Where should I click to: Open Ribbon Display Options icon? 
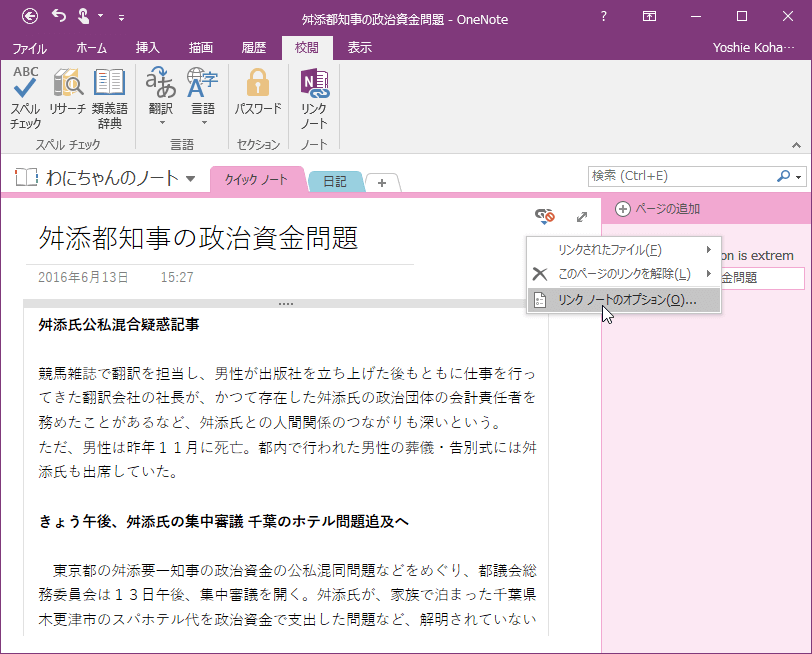tap(649, 17)
